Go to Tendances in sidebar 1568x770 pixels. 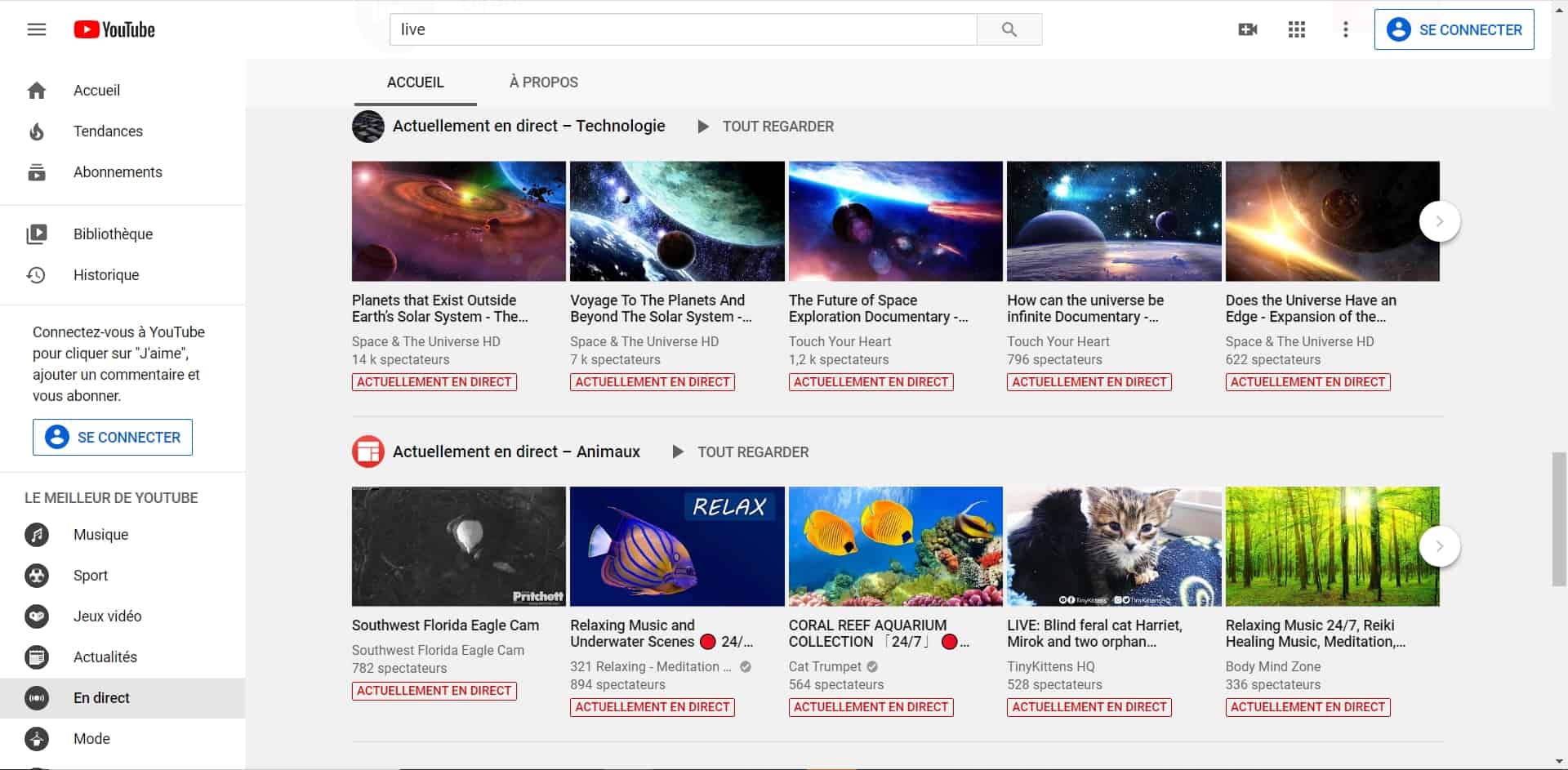coord(108,131)
